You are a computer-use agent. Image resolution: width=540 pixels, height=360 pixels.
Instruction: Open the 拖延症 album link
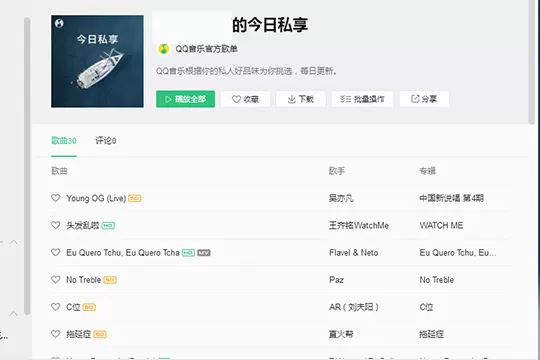pos(432,335)
